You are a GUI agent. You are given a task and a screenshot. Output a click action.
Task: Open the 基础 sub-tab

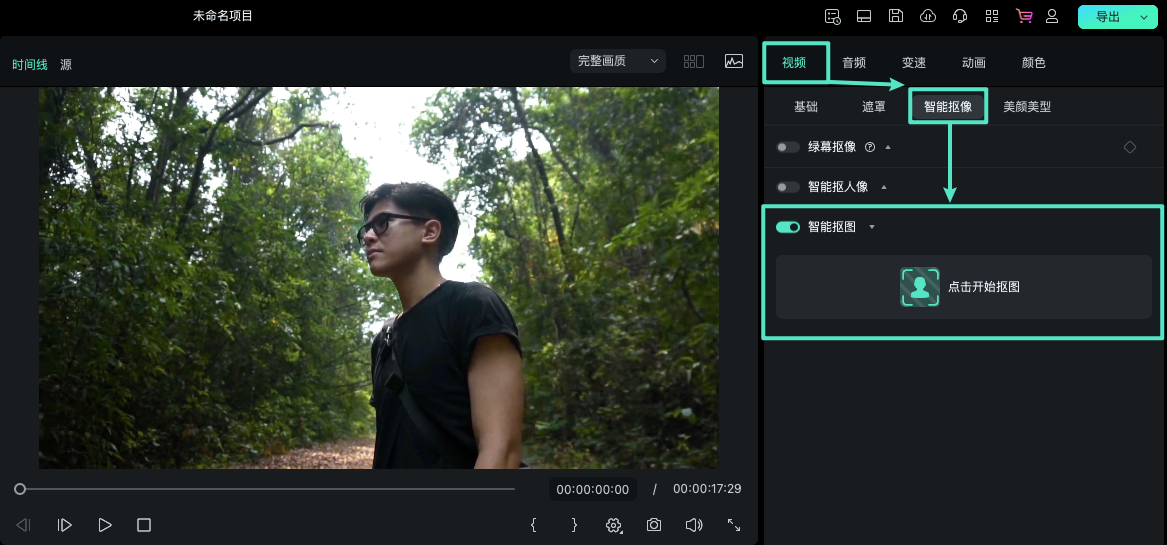pos(806,106)
